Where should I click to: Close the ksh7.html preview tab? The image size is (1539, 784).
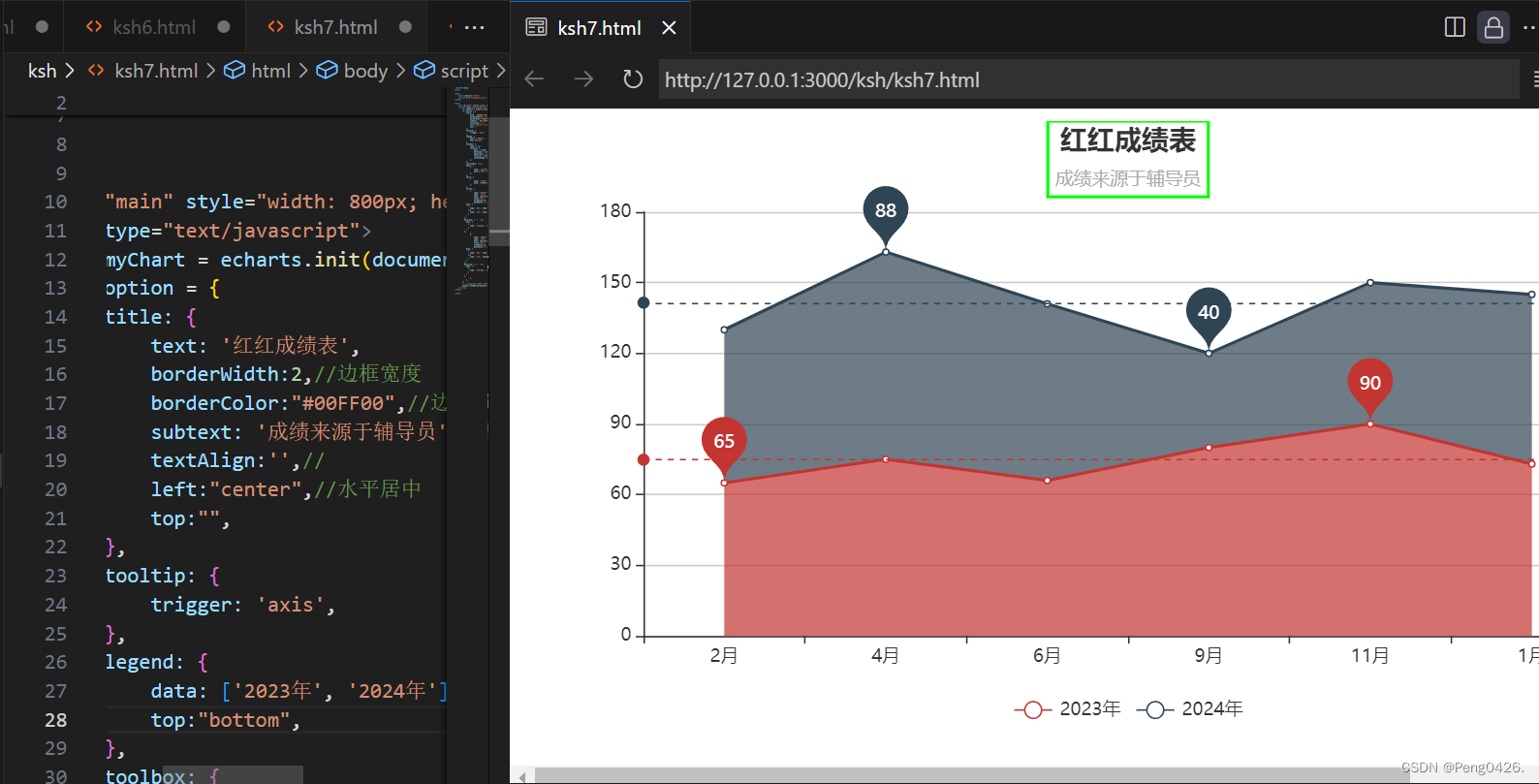pos(669,28)
